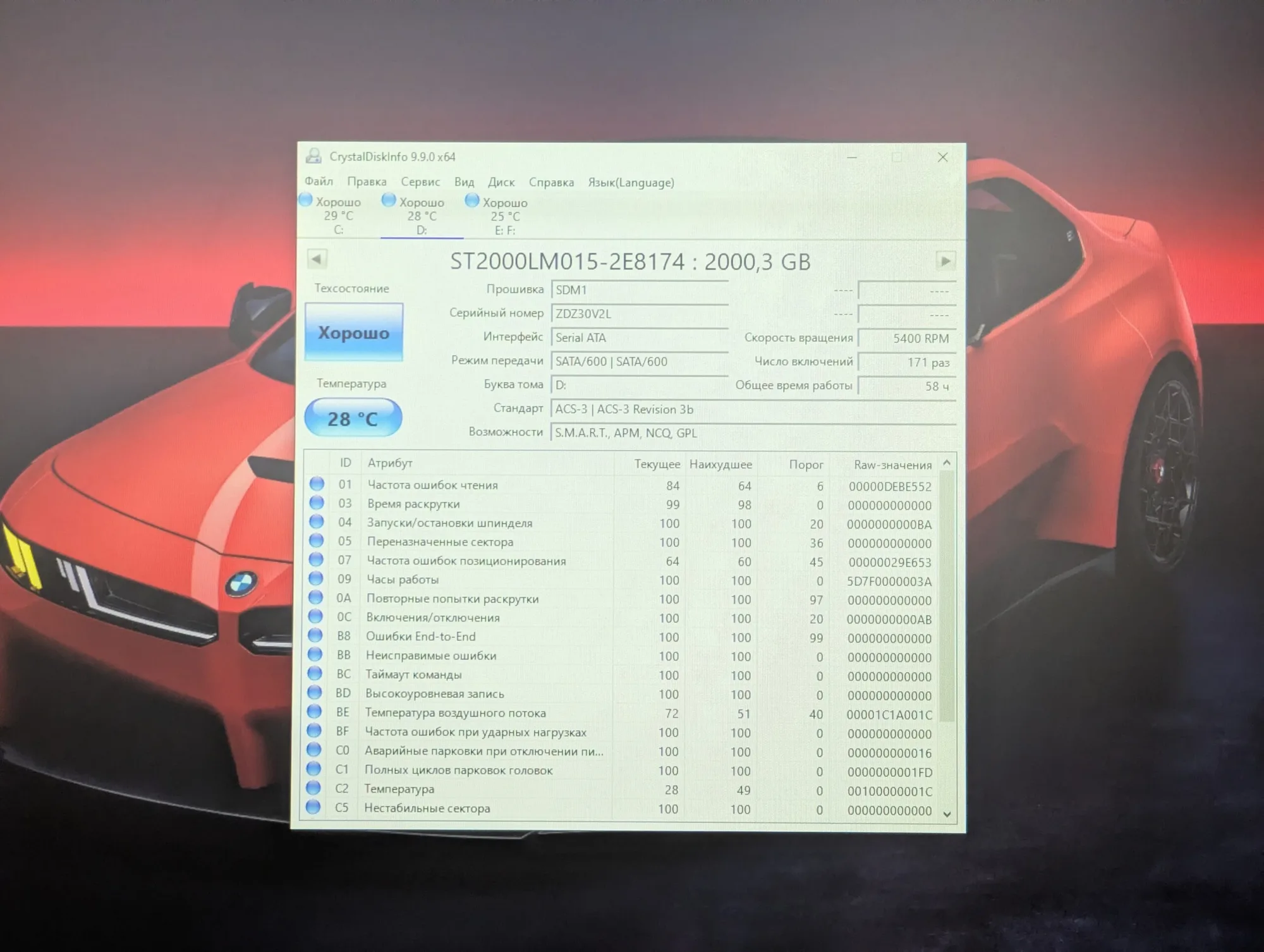Click the Серийный номер field ZDZ30V2L
This screenshot has height=952, width=1264.
pyautogui.click(x=640, y=314)
